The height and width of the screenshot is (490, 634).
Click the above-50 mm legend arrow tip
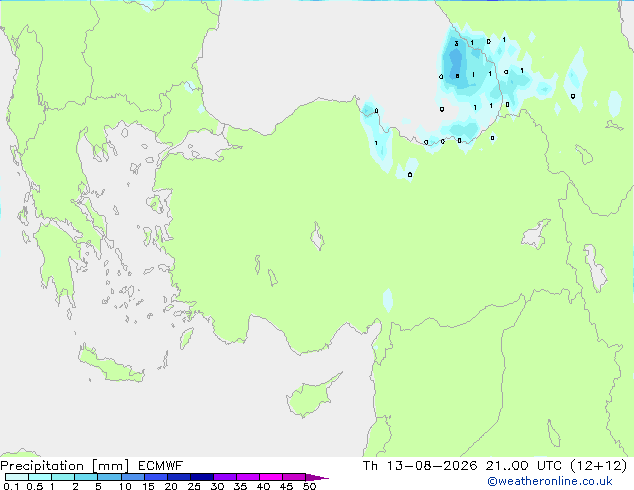[x=317, y=477]
